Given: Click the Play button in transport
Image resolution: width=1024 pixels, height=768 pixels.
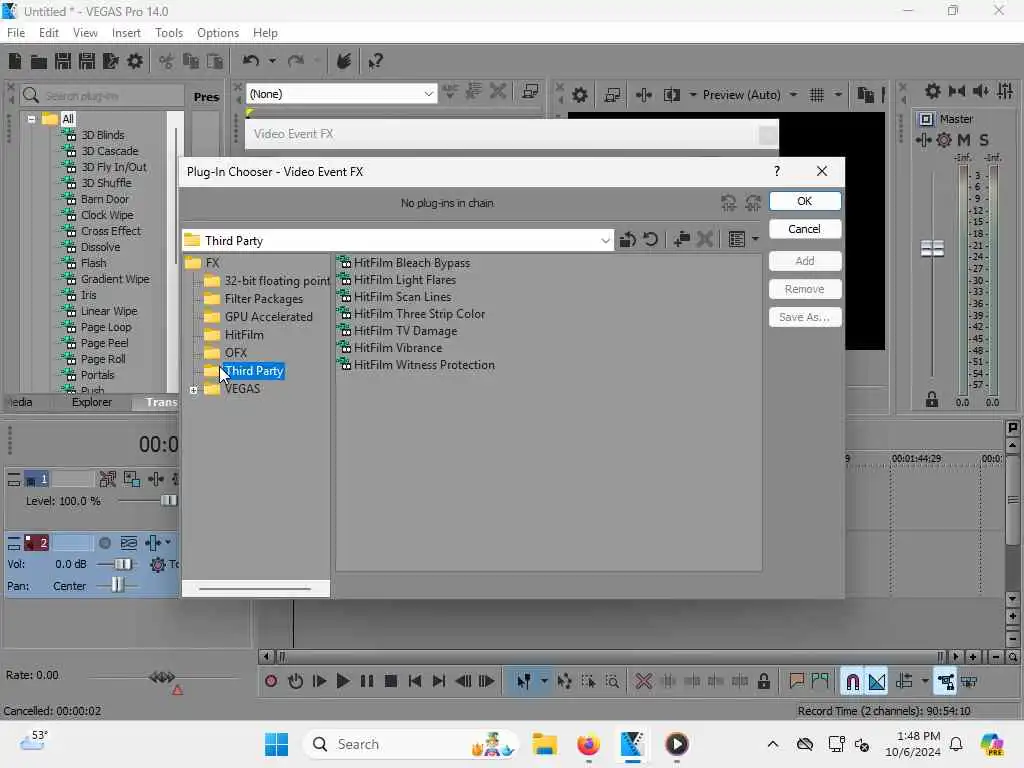Looking at the screenshot, I should 343,681.
